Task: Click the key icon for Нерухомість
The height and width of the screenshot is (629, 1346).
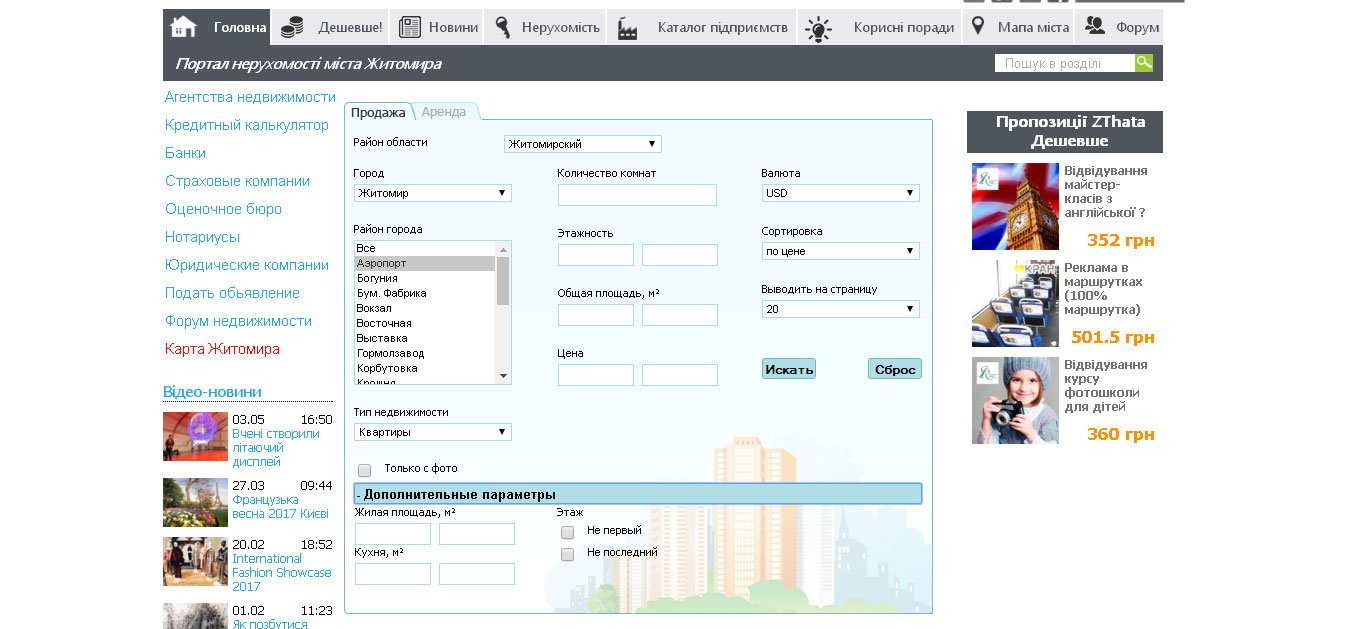Action: [x=503, y=27]
